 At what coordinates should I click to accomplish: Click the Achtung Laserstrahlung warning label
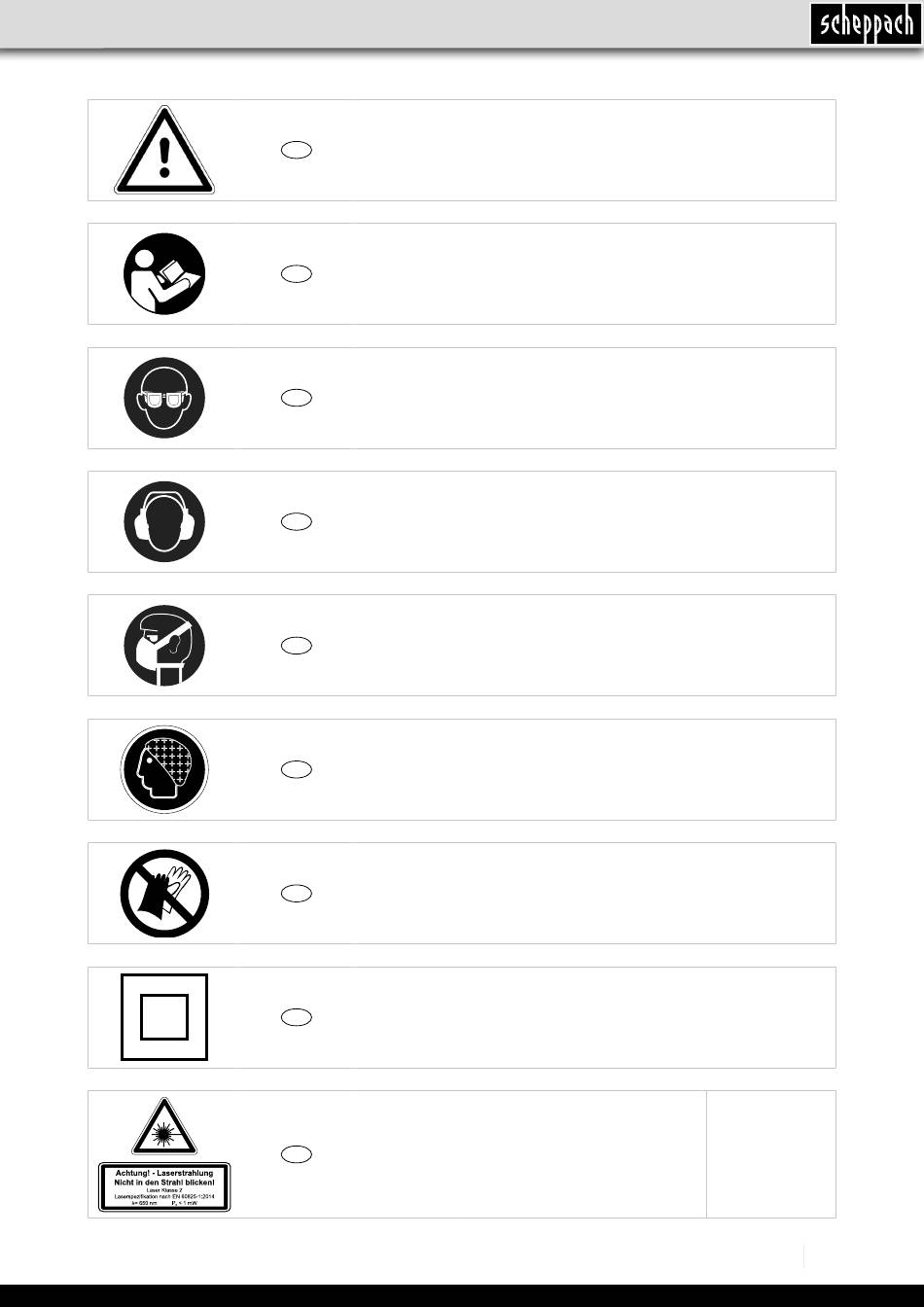164,1187
